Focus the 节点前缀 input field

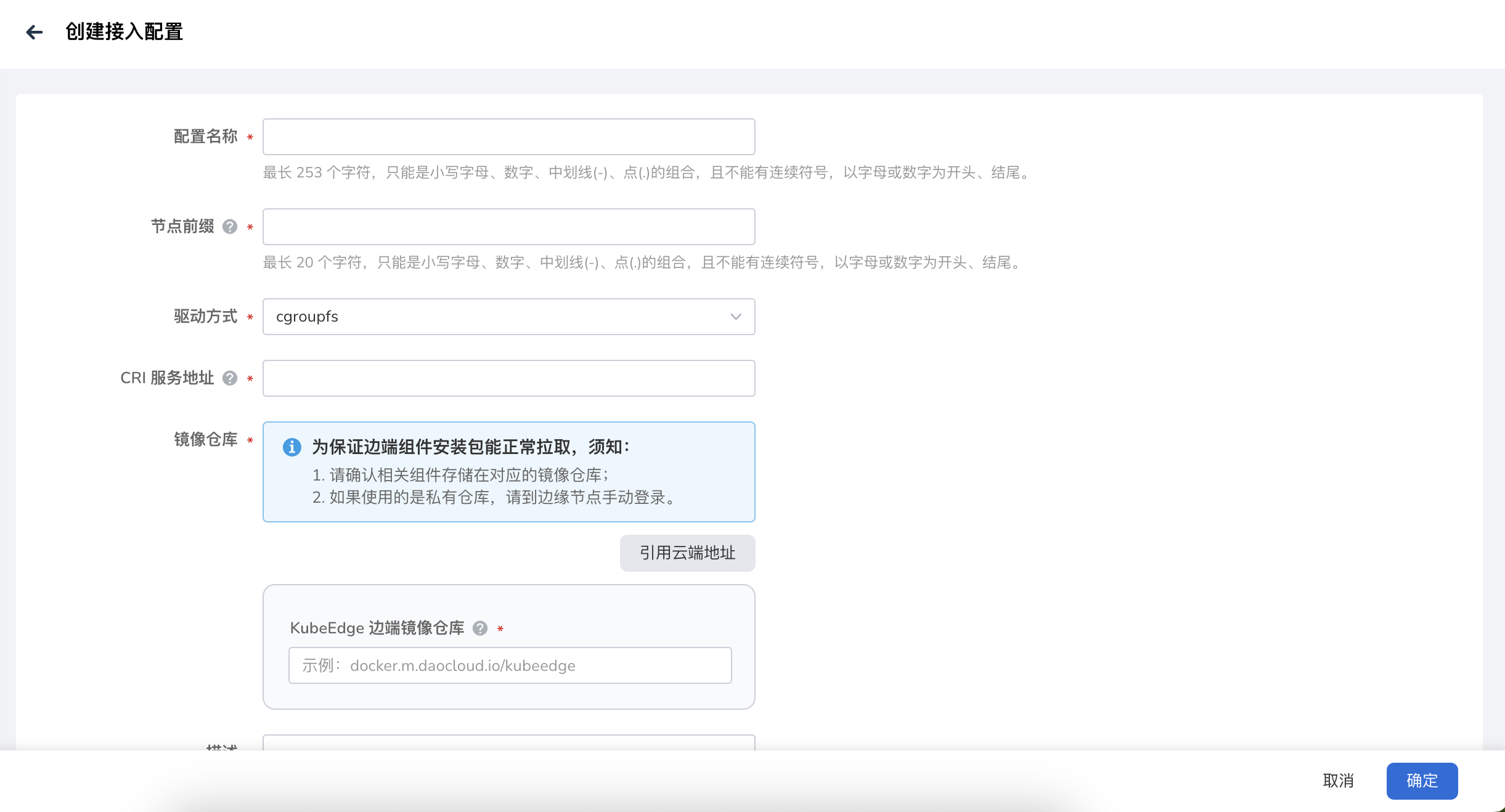pos(508,227)
